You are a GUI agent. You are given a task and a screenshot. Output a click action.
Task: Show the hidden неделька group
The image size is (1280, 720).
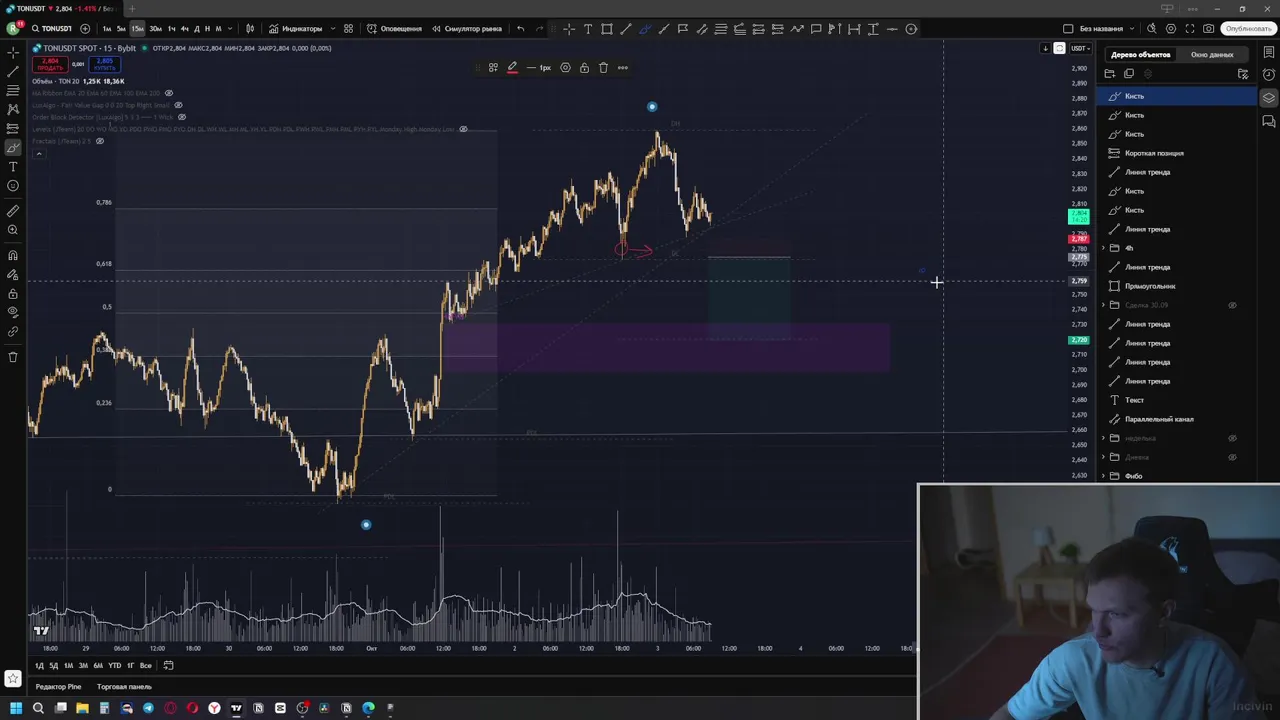[1232, 438]
